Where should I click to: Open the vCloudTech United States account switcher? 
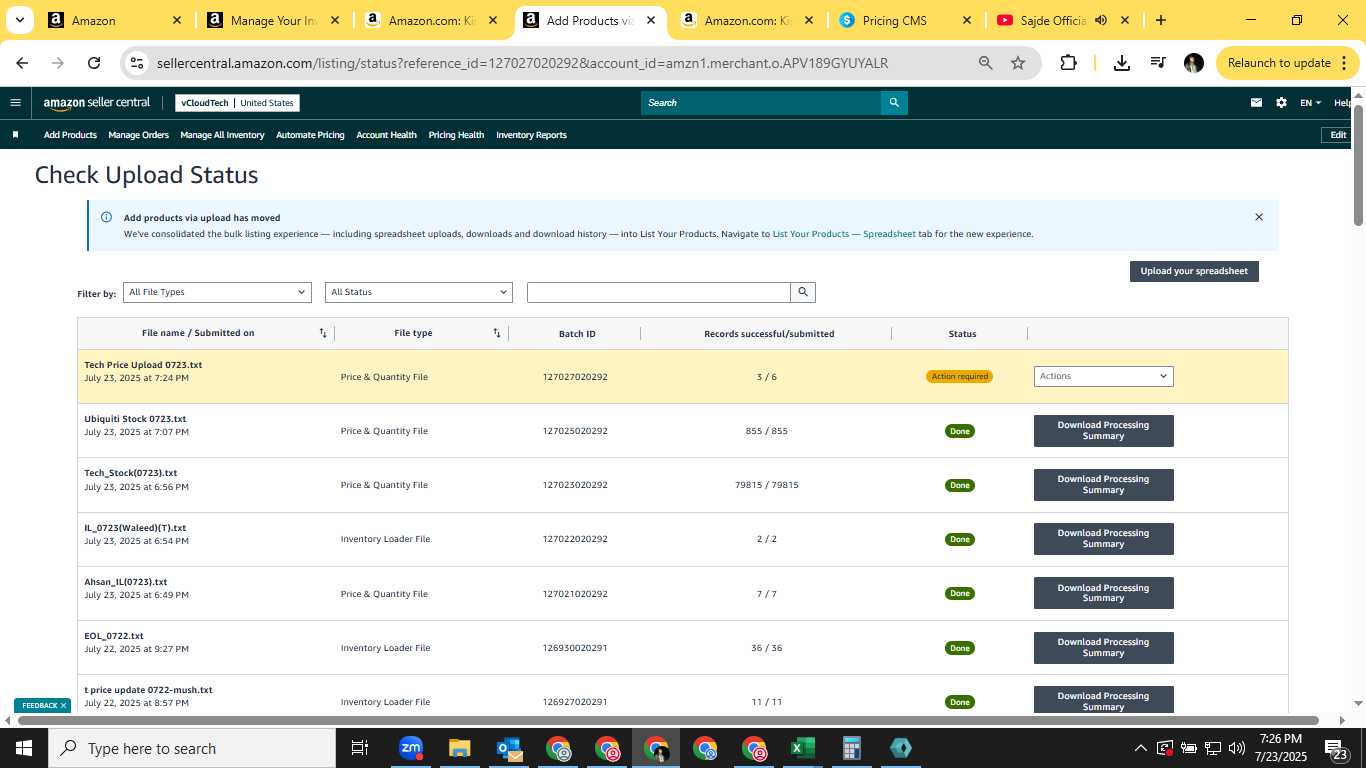[x=237, y=102]
